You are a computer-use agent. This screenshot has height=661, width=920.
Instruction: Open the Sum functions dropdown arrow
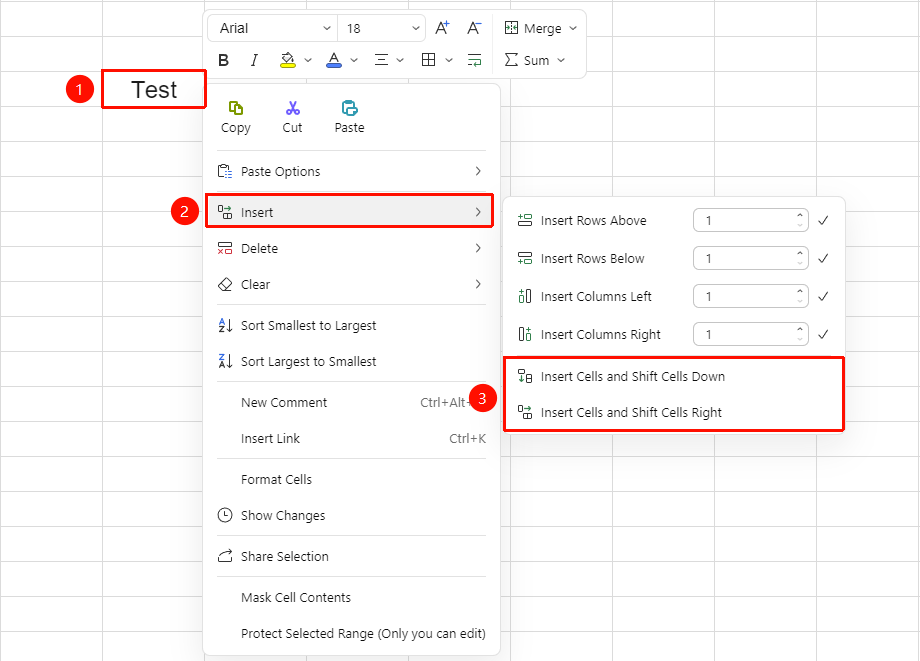coord(561,60)
